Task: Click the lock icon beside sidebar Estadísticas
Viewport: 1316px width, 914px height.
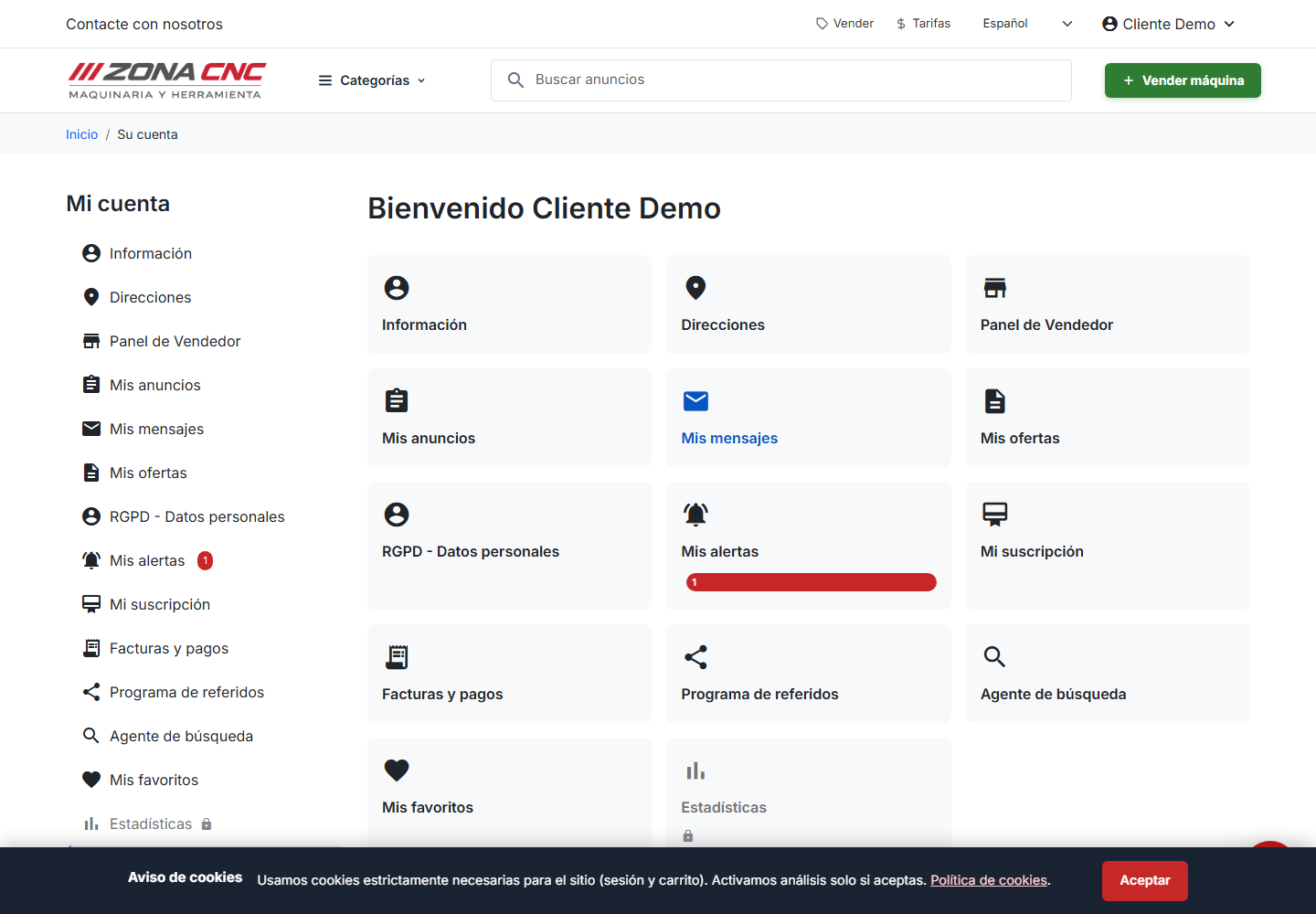Action: (207, 824)
